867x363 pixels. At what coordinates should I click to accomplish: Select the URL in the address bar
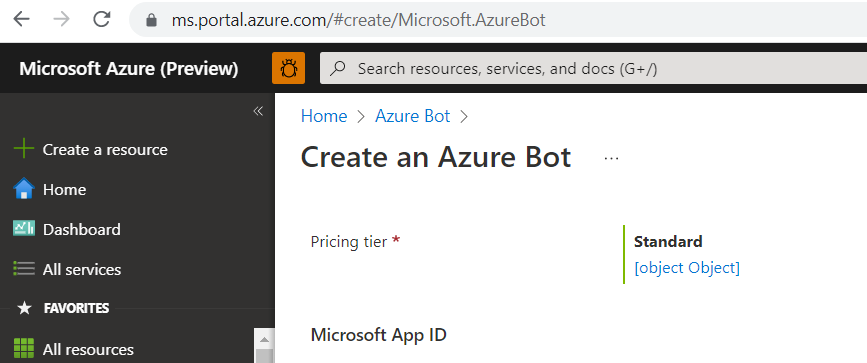coord(358,20)
